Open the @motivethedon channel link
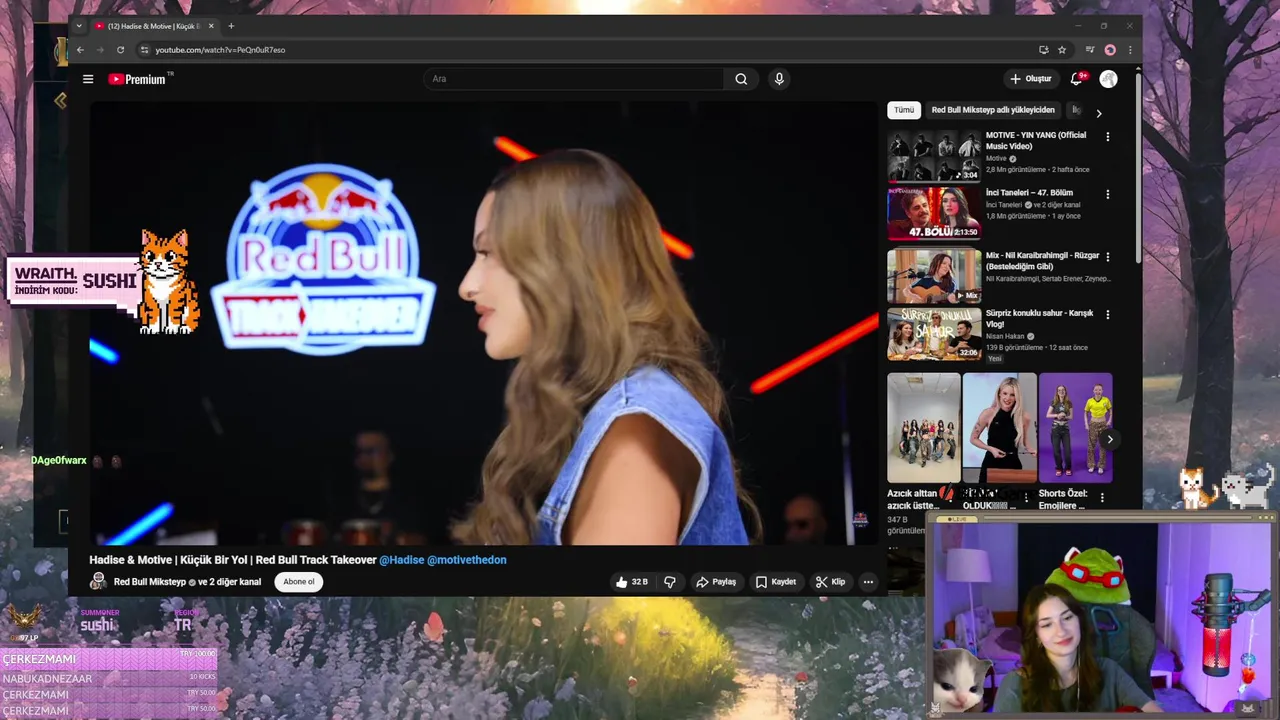The height and width of the screenshot is (720, 1280). 467,560
